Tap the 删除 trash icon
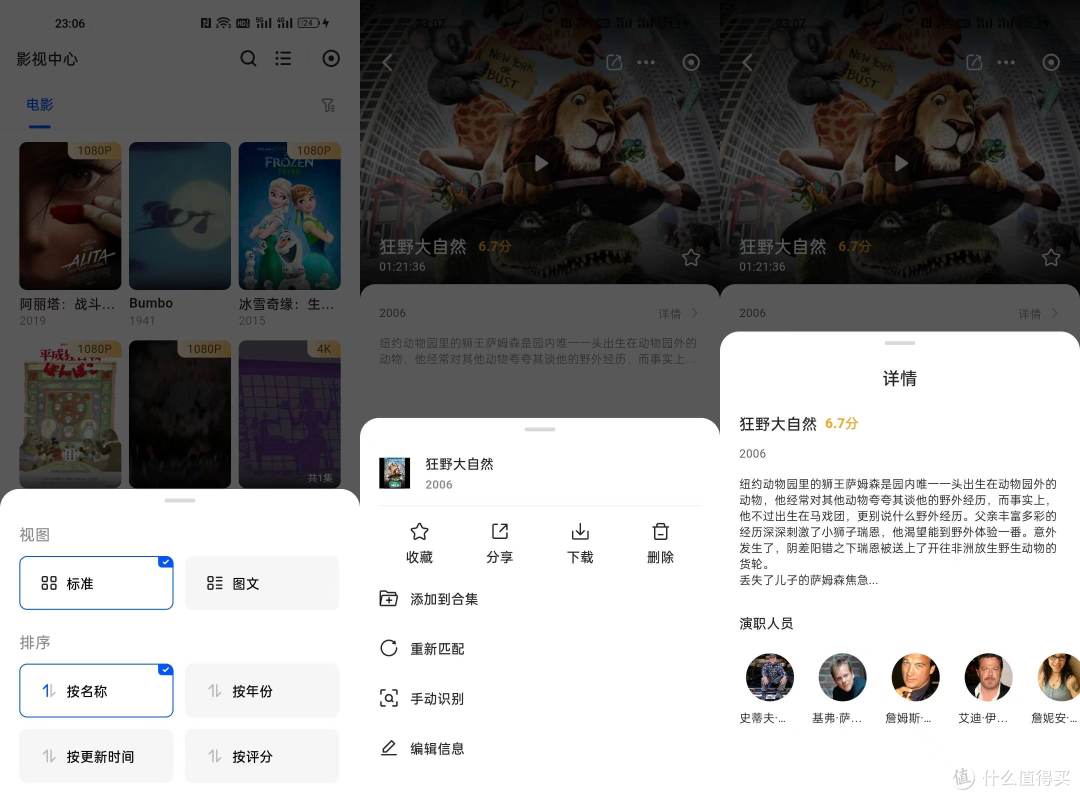The width and height of the screenshot is (1080, 800). [661, 532]
